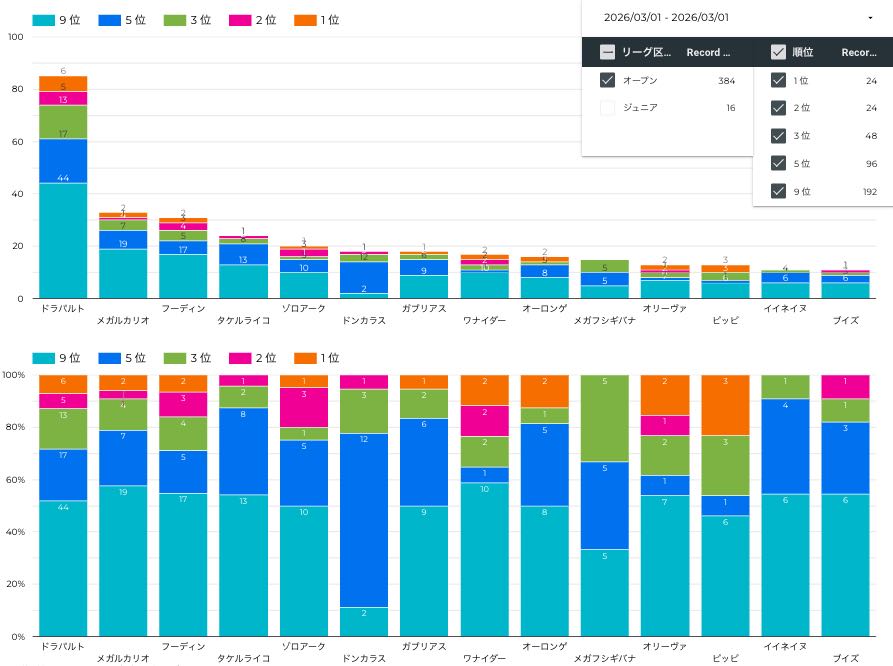Uncheck the 2位 filter checkbox
Viewport: 893px width, 666px height.
pos(778,108)
